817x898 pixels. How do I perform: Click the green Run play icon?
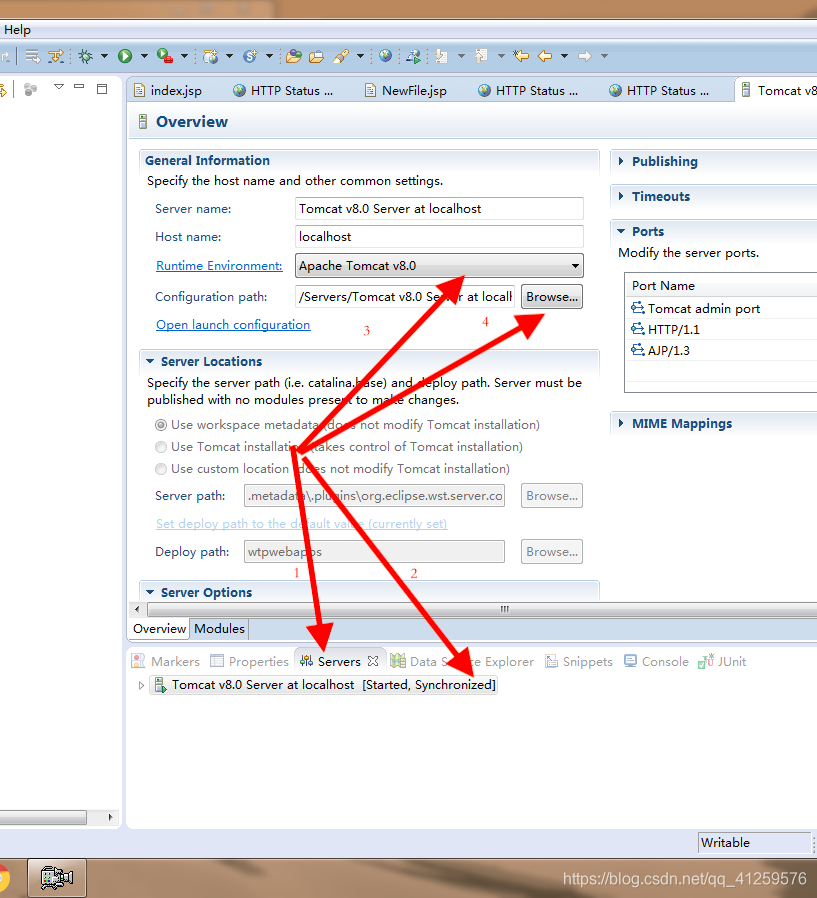[125, 56]
